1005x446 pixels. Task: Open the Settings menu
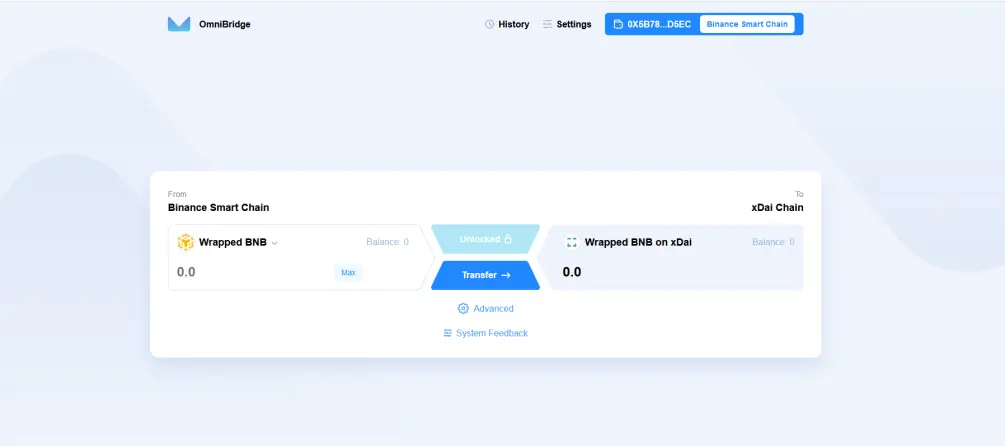click(x=567, y=24)
